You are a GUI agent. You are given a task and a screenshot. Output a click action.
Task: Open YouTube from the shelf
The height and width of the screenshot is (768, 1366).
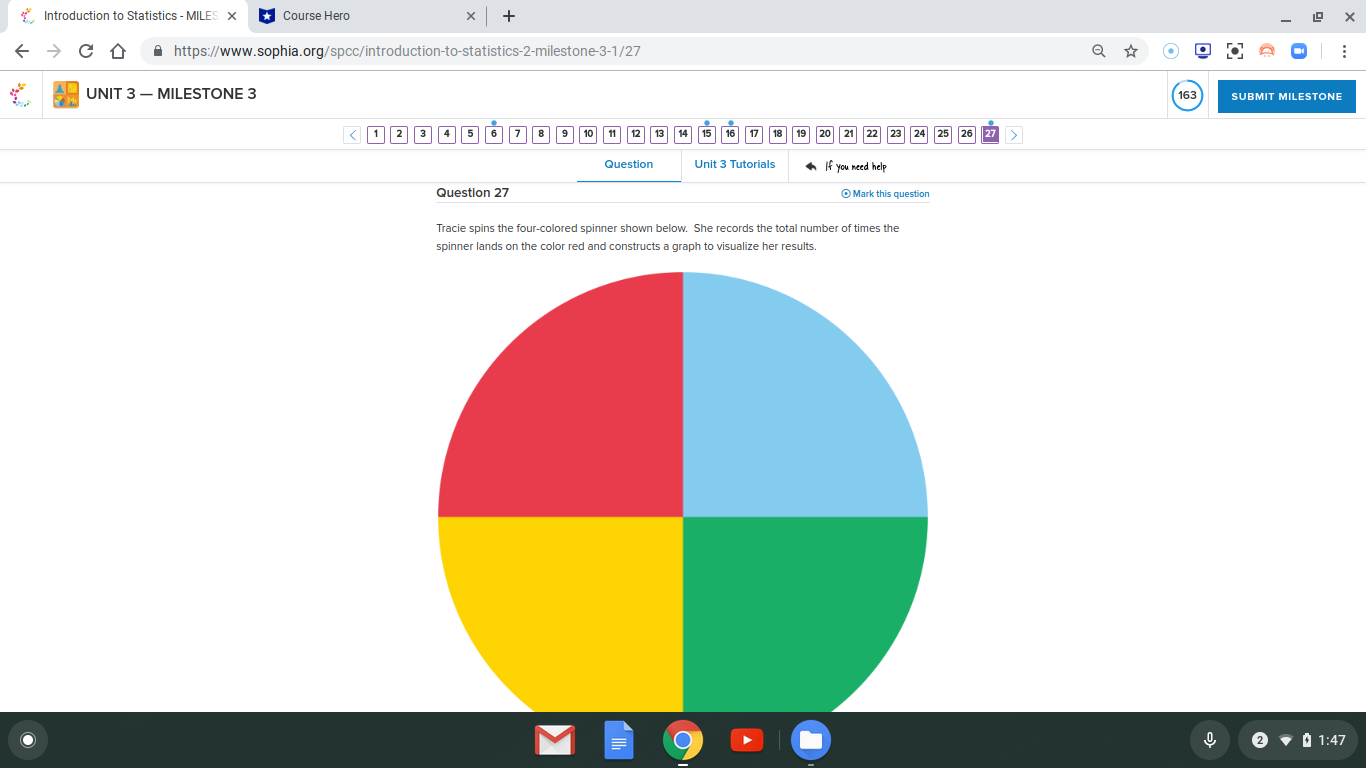click(x=747, y=740)
